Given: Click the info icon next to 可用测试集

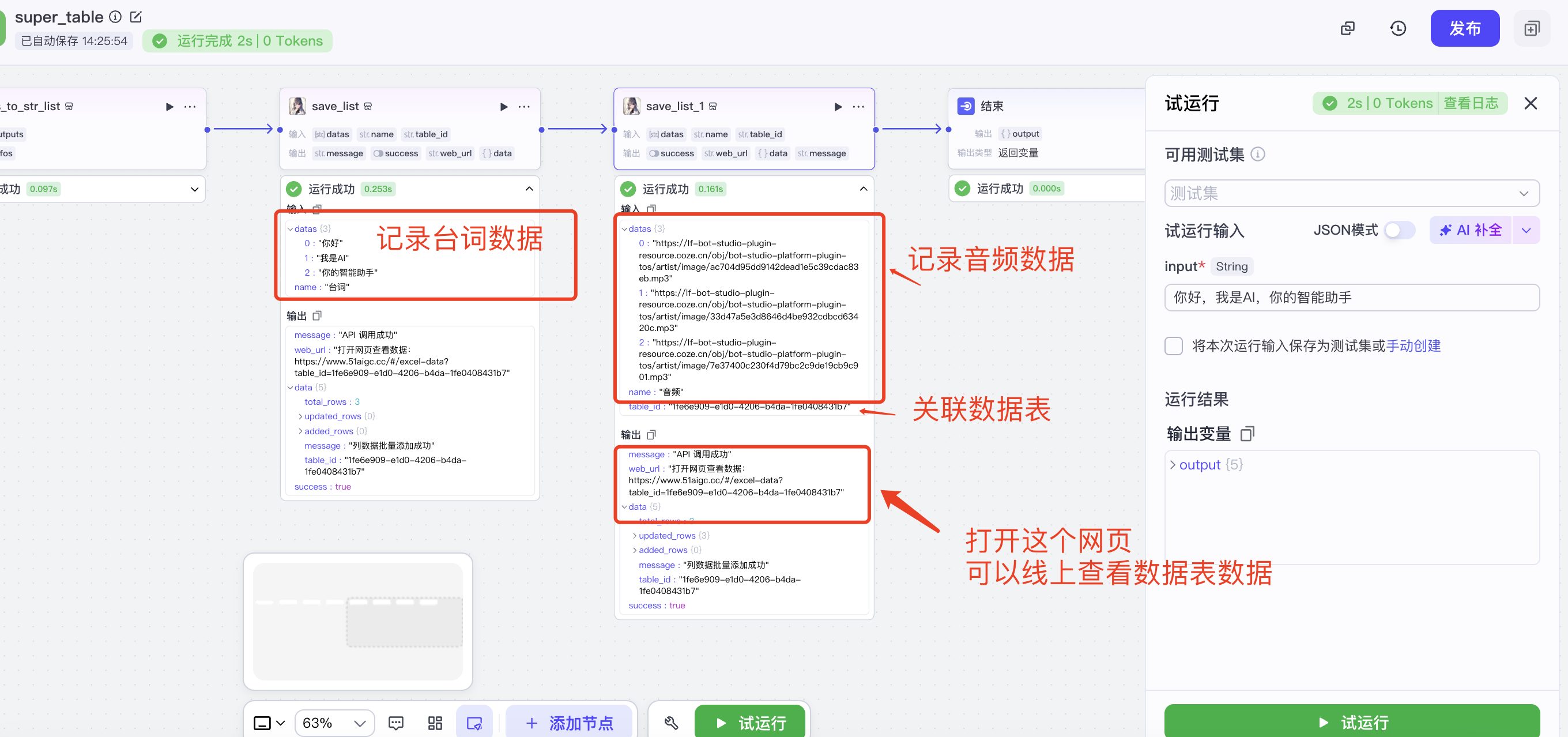Looking at the screenshot, I should coord(1257,154).
